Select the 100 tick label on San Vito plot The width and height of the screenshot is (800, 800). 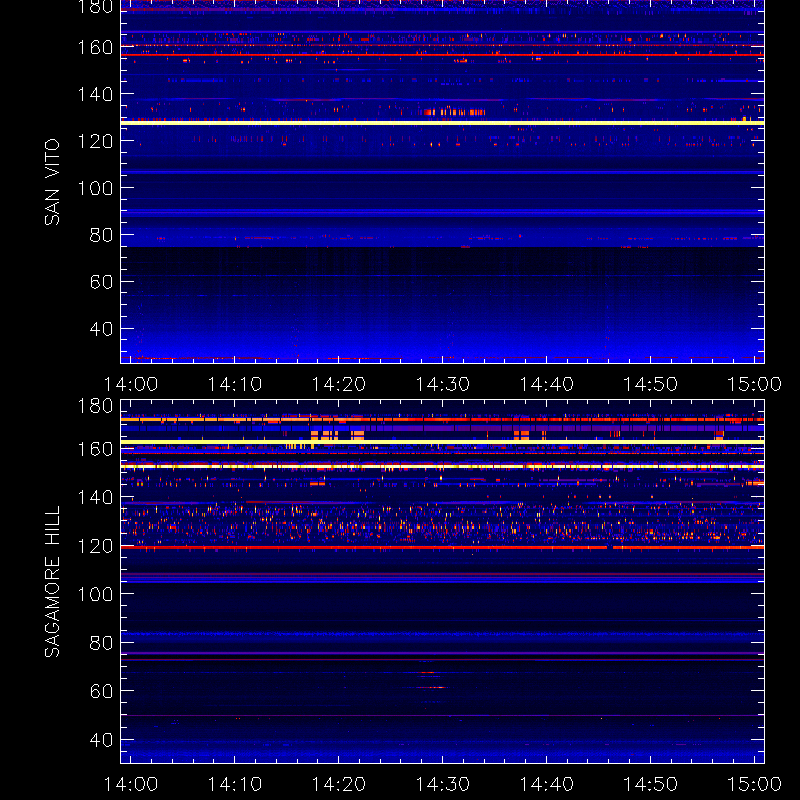[95, 188]
